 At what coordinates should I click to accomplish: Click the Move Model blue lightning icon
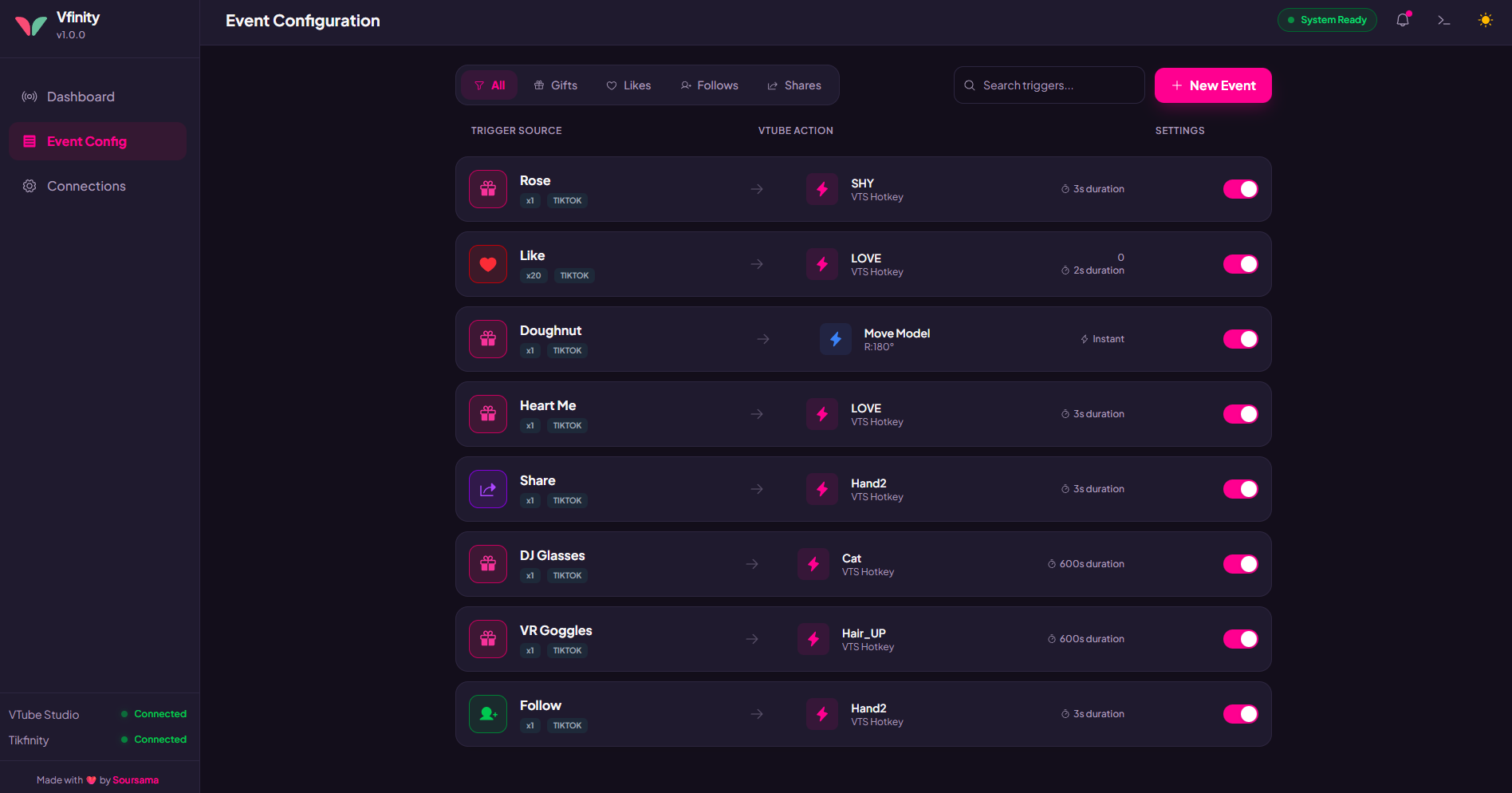(x=835, y=339)
